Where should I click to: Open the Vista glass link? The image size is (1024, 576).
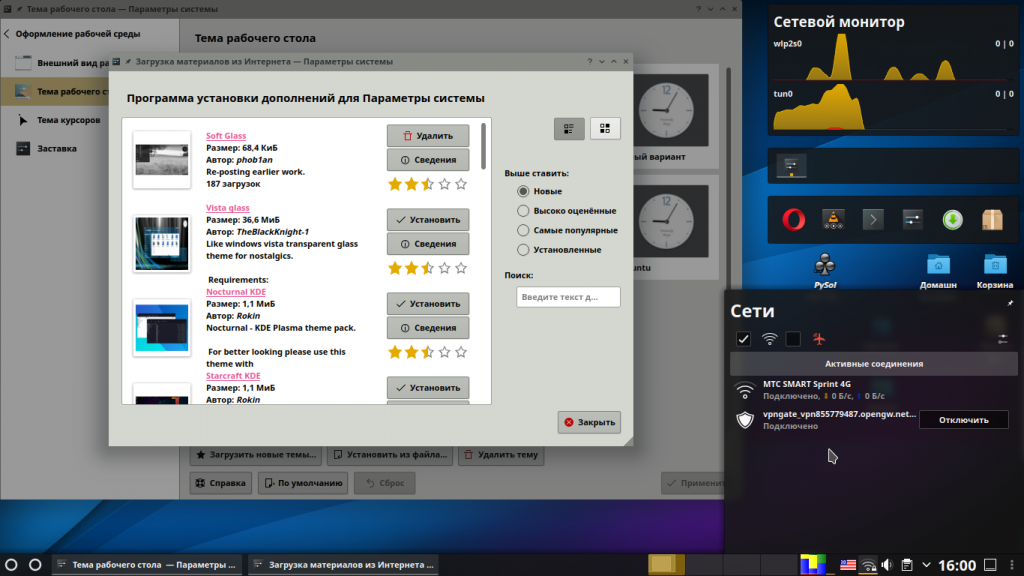(228, 208)
